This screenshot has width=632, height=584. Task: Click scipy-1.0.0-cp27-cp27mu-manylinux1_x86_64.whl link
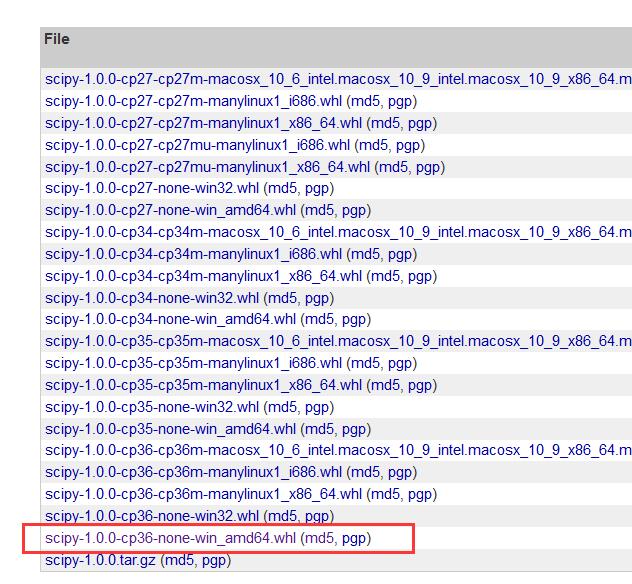207,167
